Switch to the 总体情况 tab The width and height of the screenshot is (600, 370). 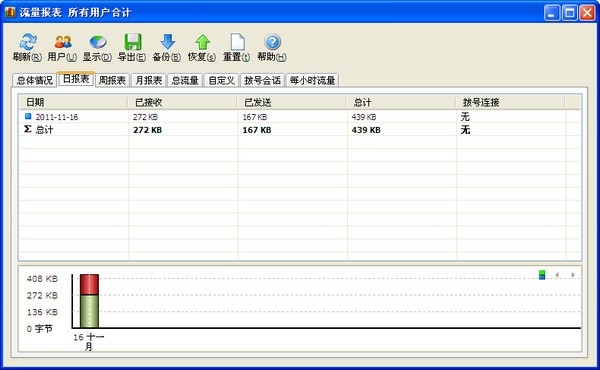pyautogui.click(x=34, y=80)
